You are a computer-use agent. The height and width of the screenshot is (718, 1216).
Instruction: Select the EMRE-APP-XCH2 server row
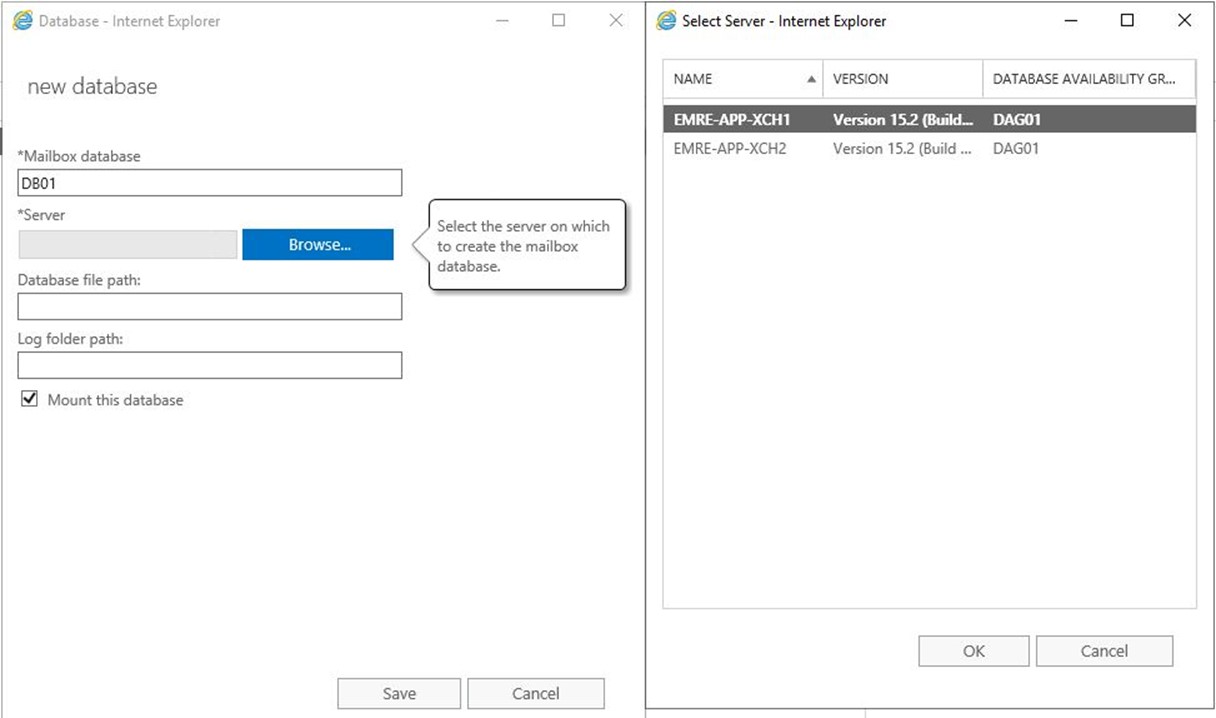point(930,149)
